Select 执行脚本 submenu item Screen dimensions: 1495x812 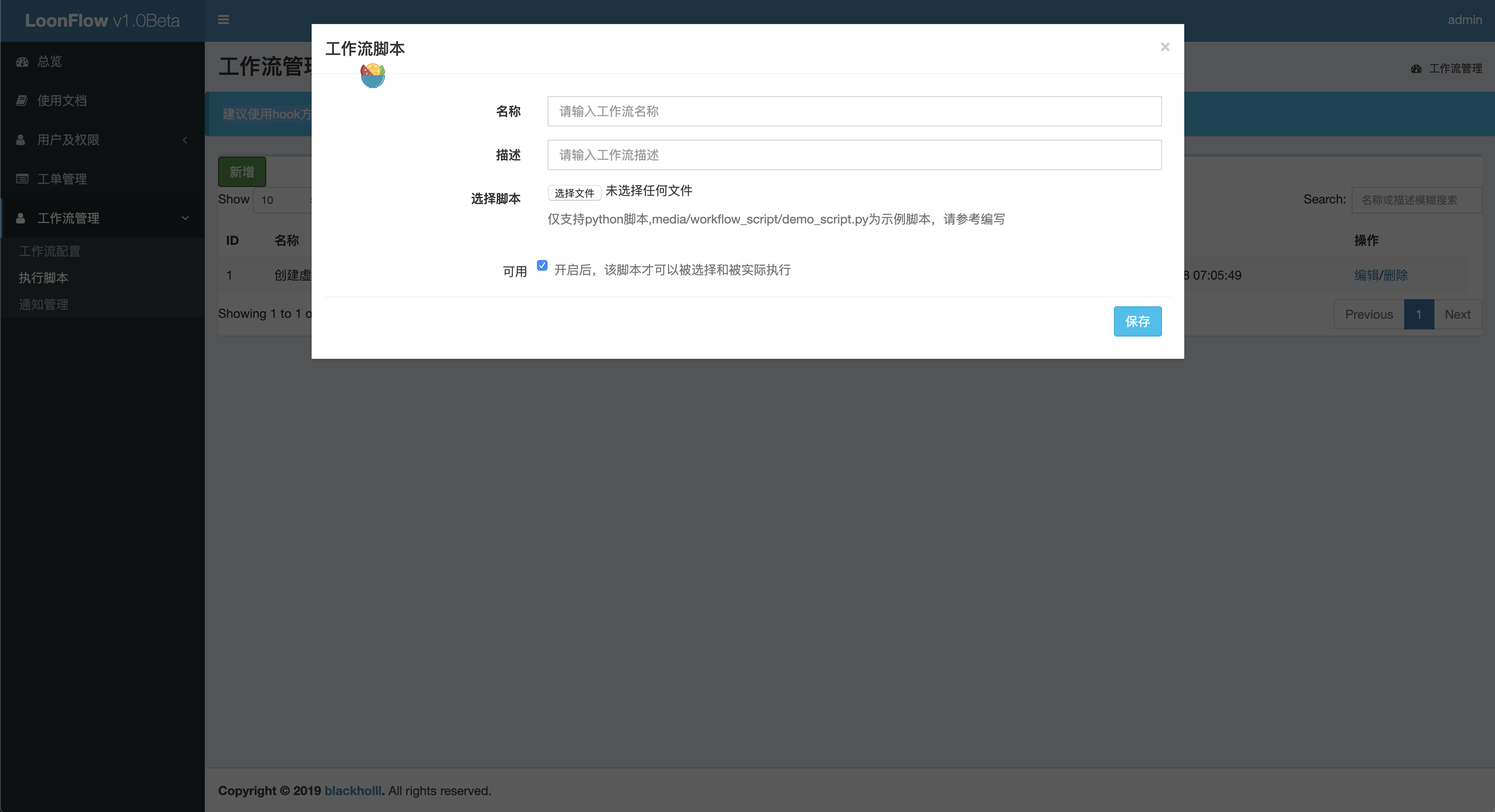[44, 278]
